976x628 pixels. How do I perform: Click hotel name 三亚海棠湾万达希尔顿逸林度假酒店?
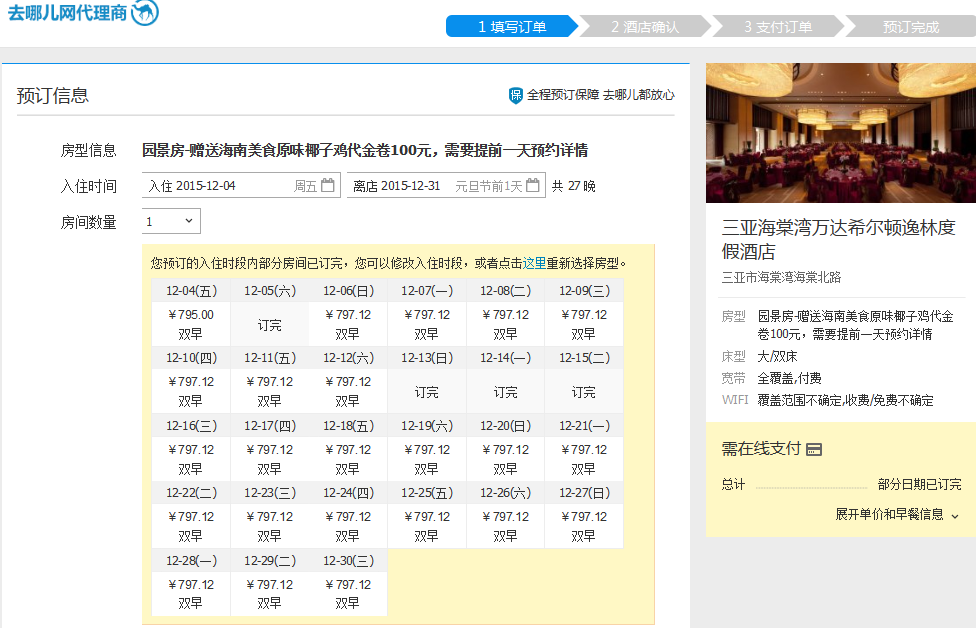click(838, 238)
